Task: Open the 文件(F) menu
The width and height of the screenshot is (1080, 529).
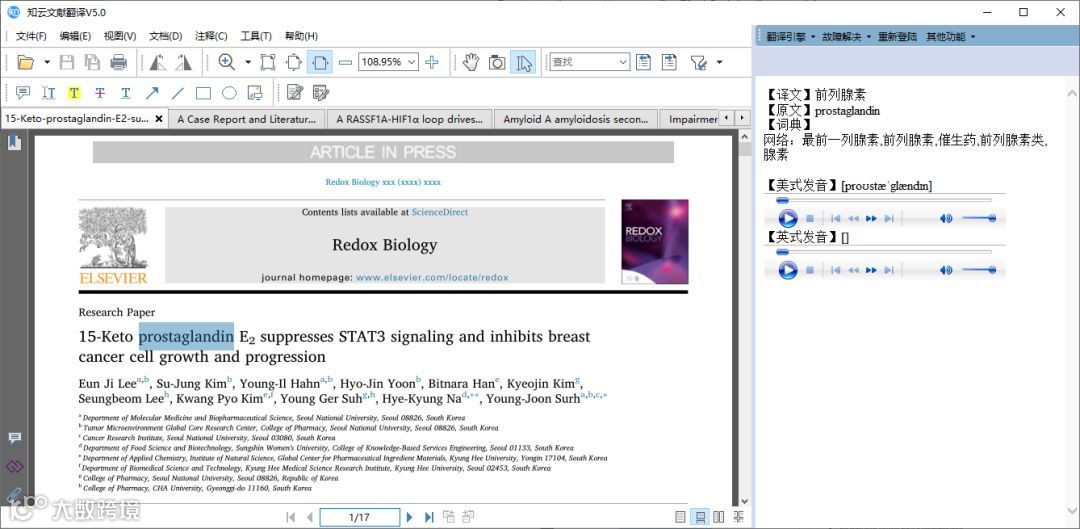Action: (x=31, y=37)
